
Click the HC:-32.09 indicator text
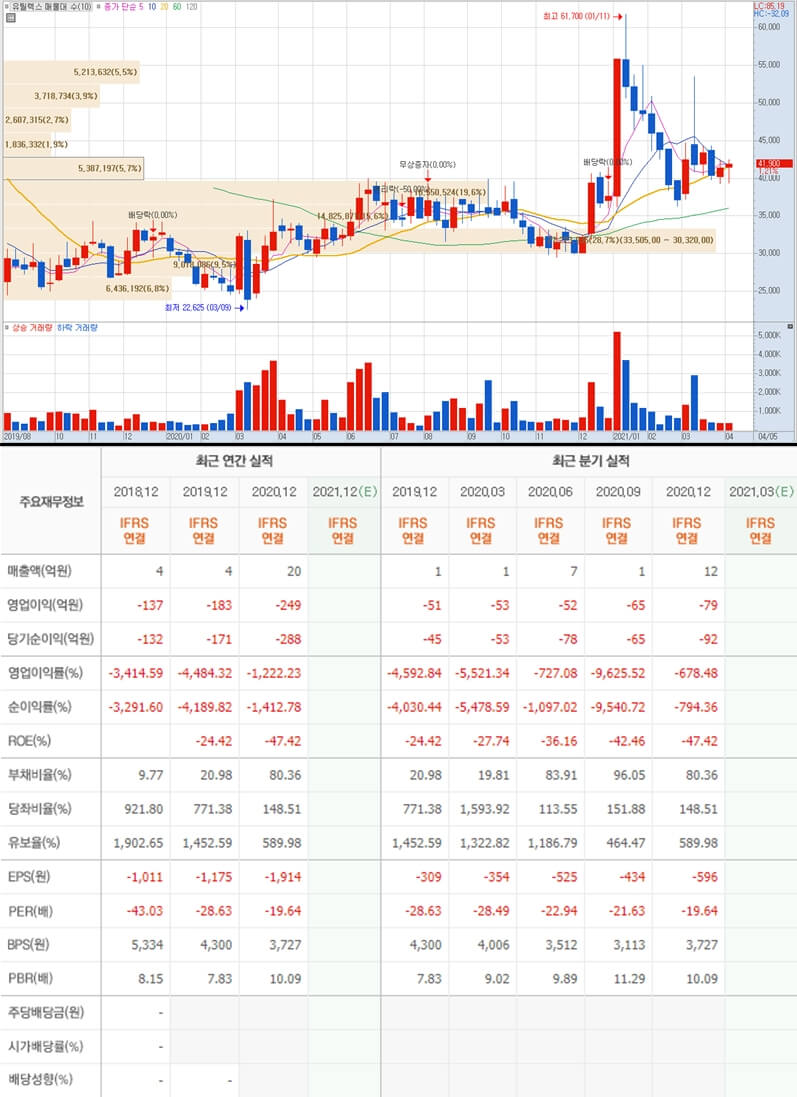click(x=771, y=13)
